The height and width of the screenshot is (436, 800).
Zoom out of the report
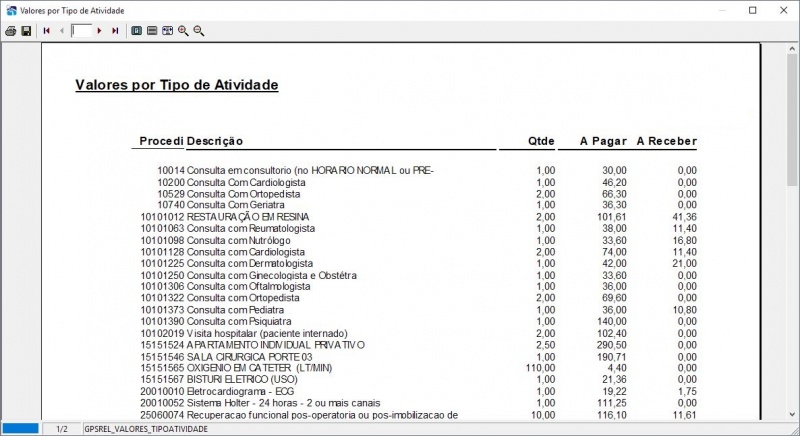199,31
